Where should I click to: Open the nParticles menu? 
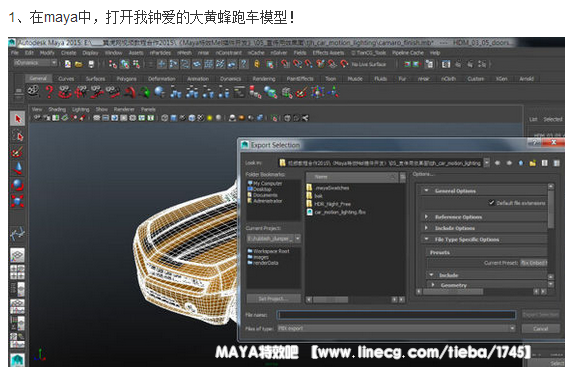pyautogui.click(x=160, y=53)
